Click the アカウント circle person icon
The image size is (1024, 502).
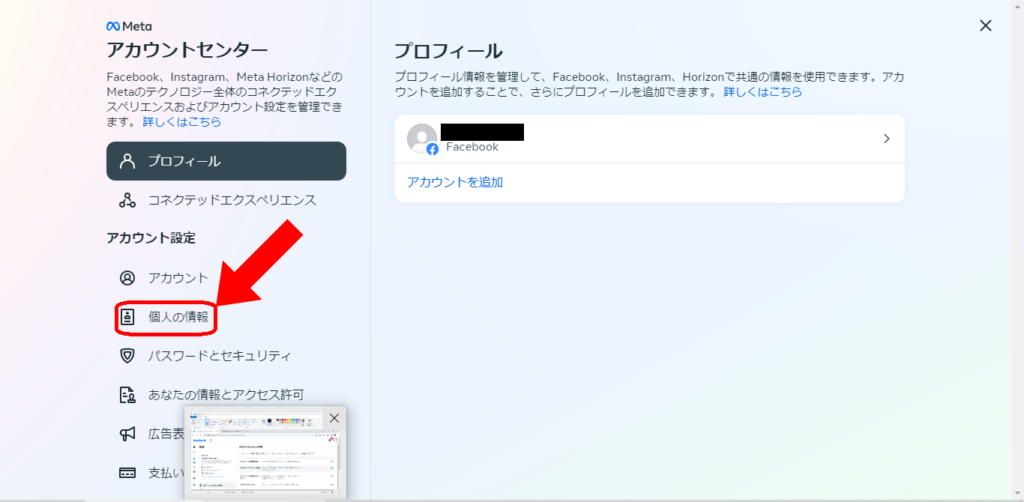click(127, 278)
